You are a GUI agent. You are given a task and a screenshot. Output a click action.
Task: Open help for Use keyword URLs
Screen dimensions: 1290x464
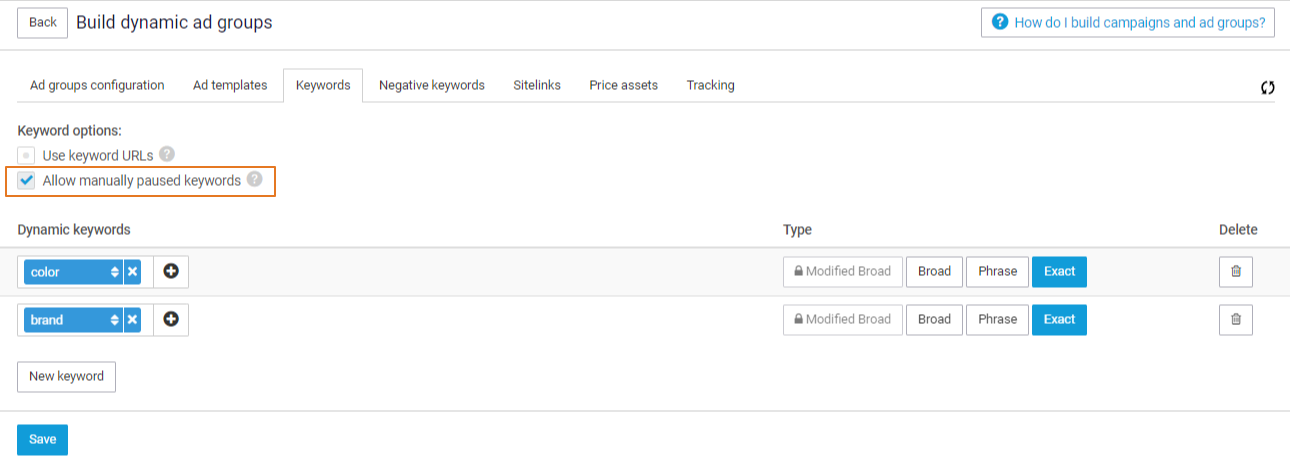167,154
